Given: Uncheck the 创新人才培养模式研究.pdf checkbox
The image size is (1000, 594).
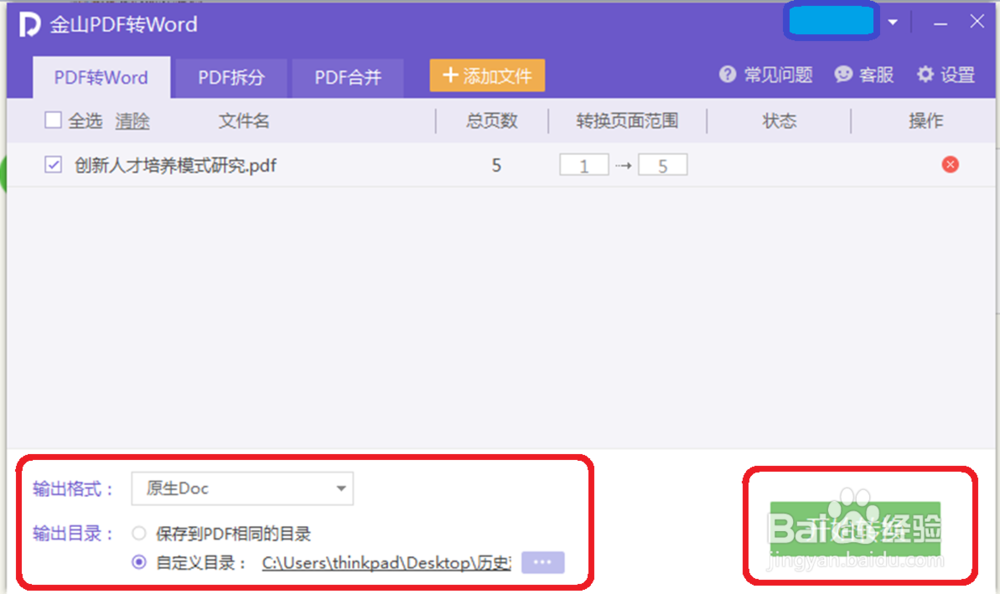Looking at the screenshot, I should (x=53, y=165).
